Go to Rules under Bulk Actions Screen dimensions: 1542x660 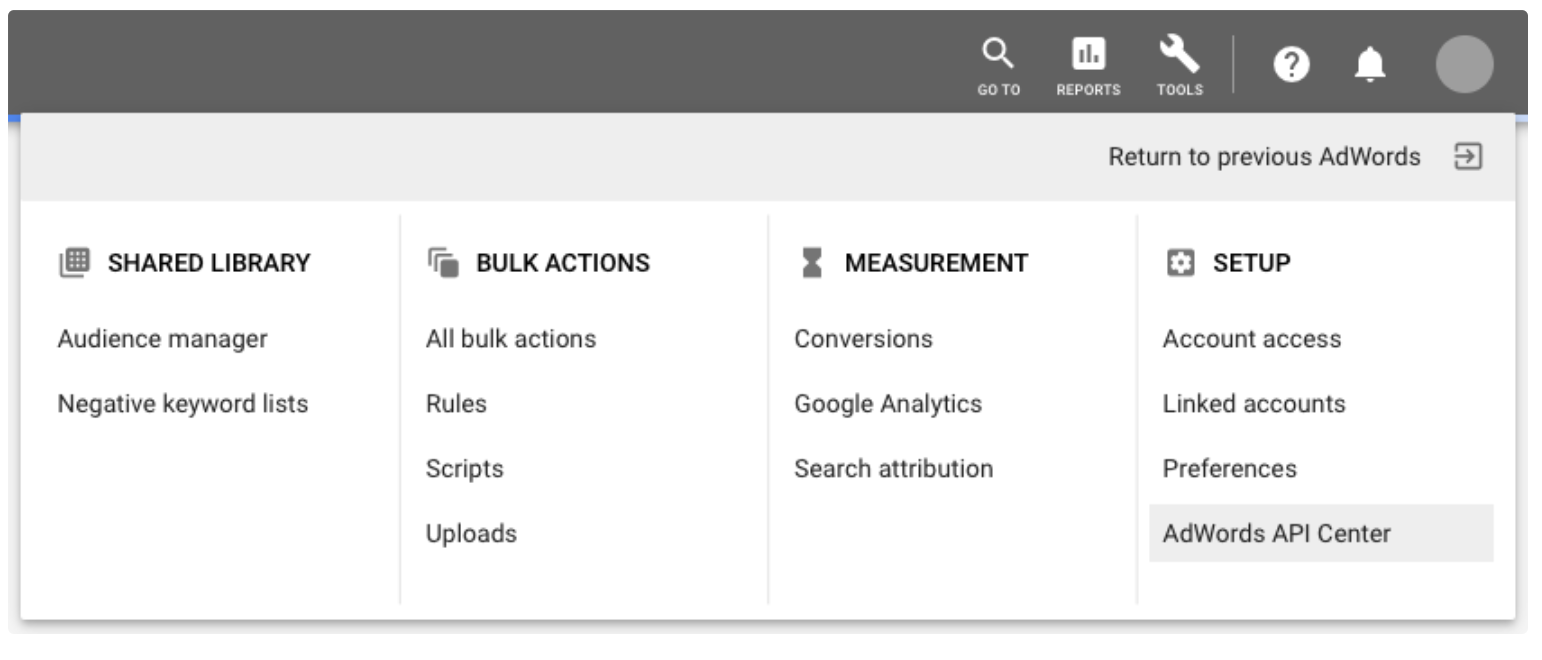point(456,404)
